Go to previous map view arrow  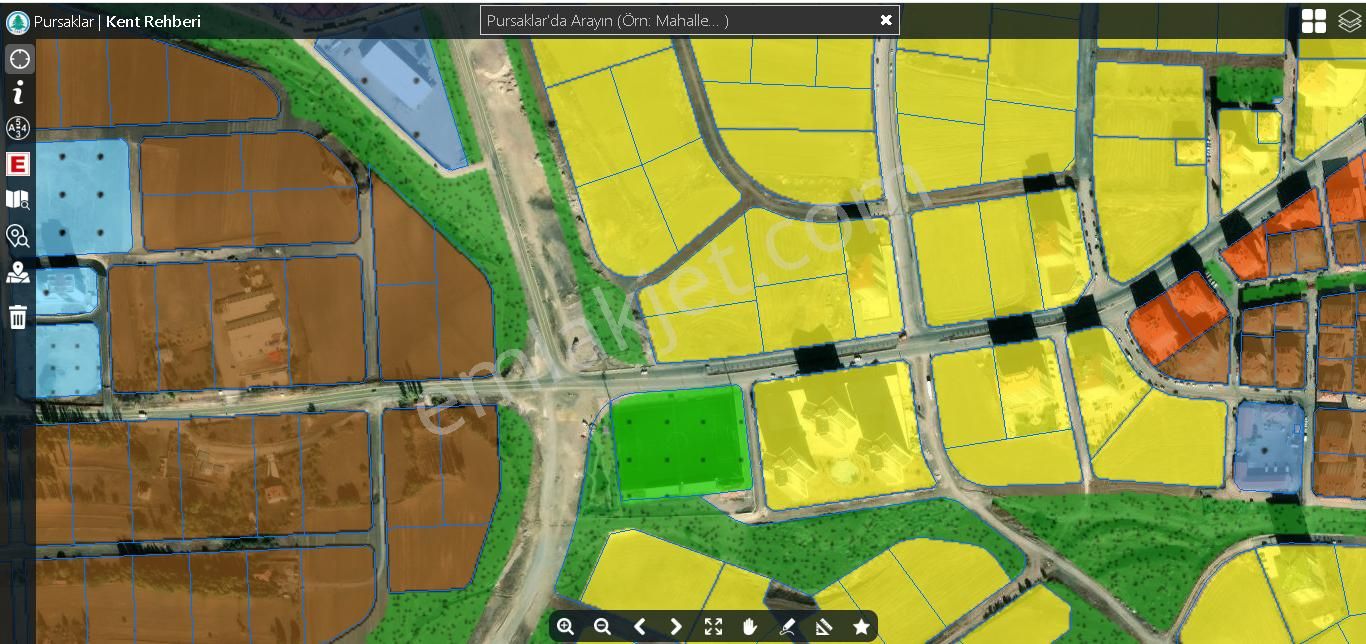click(x=639, y=627)
